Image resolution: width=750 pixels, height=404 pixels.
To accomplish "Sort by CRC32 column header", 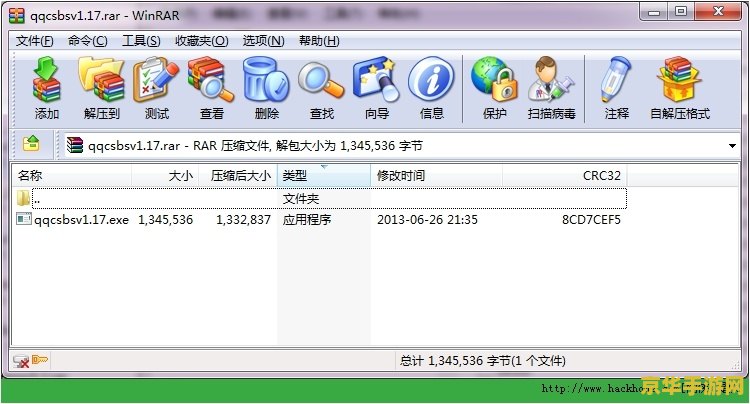I will pyautogui.click(x=564, y=175).
